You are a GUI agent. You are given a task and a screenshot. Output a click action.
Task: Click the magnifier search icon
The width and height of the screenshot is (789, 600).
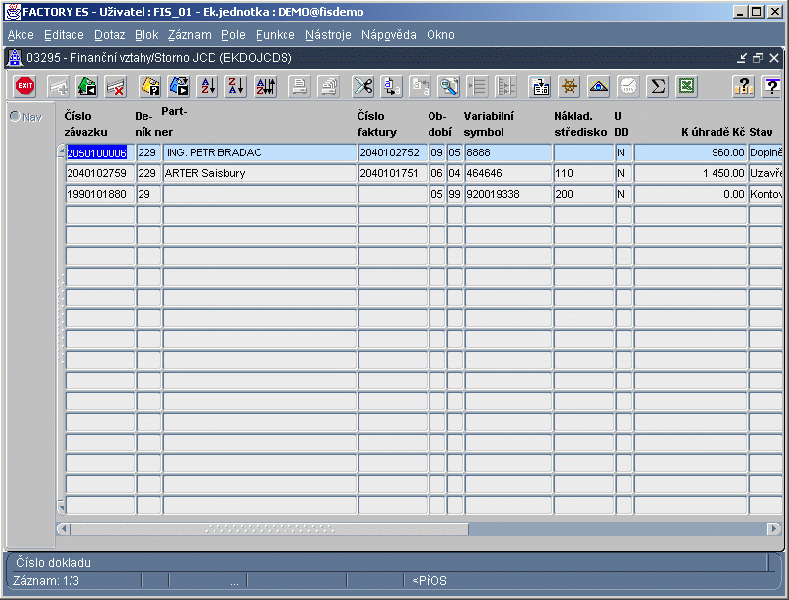pyautogui.click(x=448, y=86)
